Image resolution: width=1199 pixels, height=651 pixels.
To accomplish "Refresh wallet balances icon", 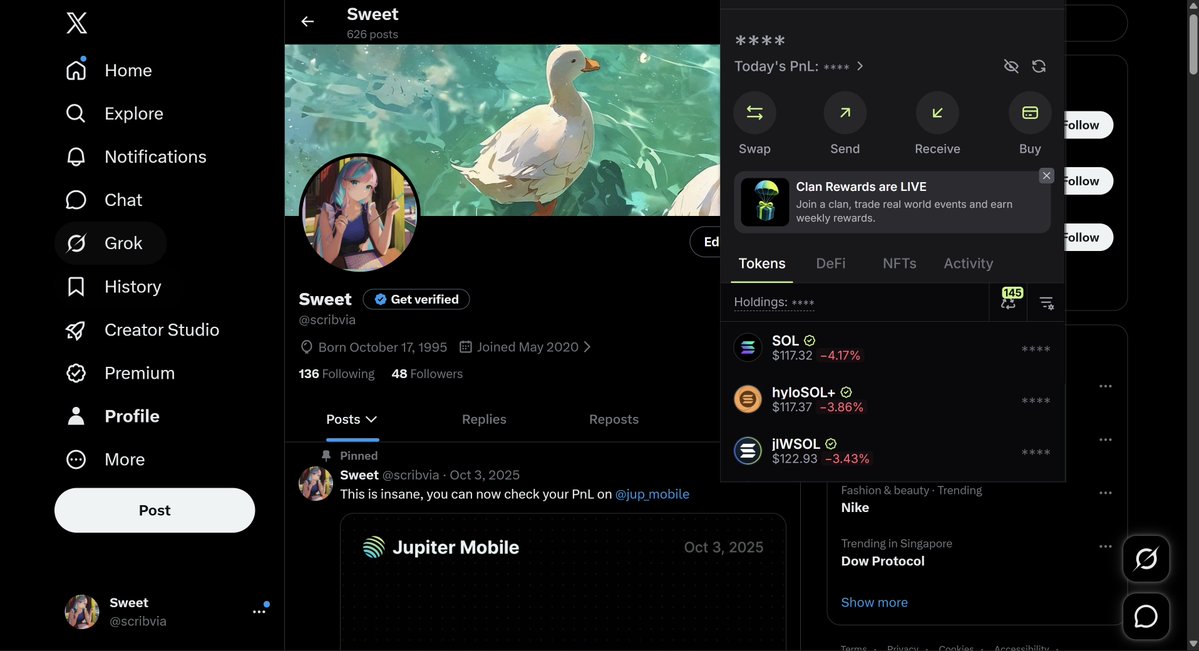I will coord(1038,67).
